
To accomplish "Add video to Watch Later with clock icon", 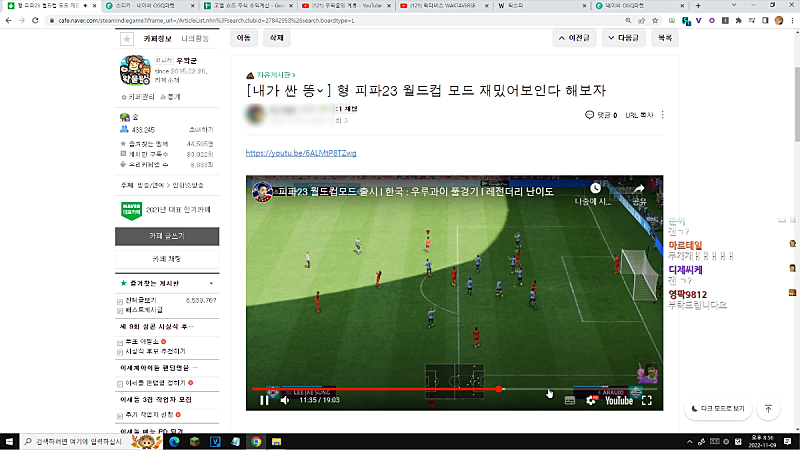I will tap(595, 189).
